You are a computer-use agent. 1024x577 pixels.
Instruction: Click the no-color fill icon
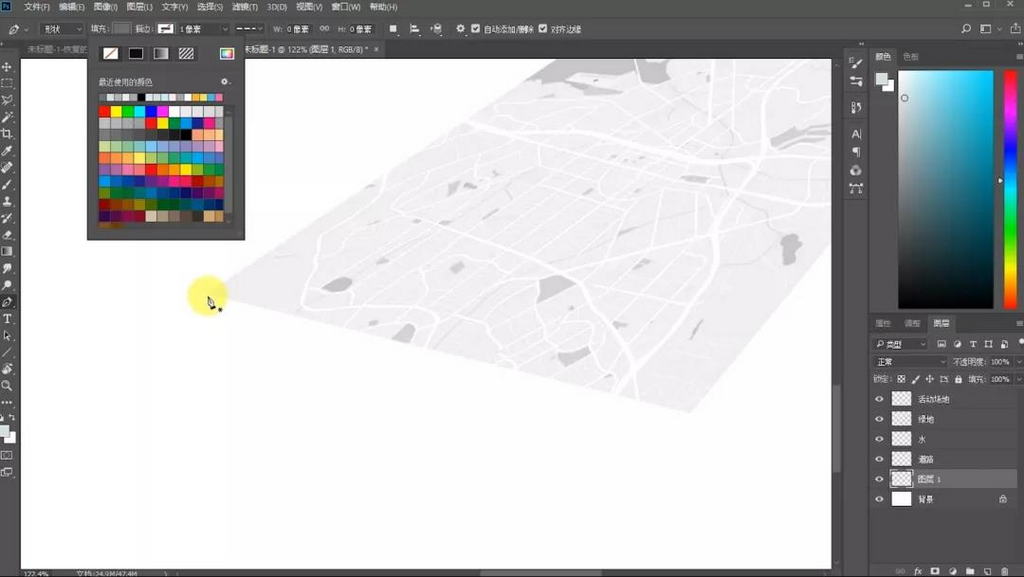[110, 53]
